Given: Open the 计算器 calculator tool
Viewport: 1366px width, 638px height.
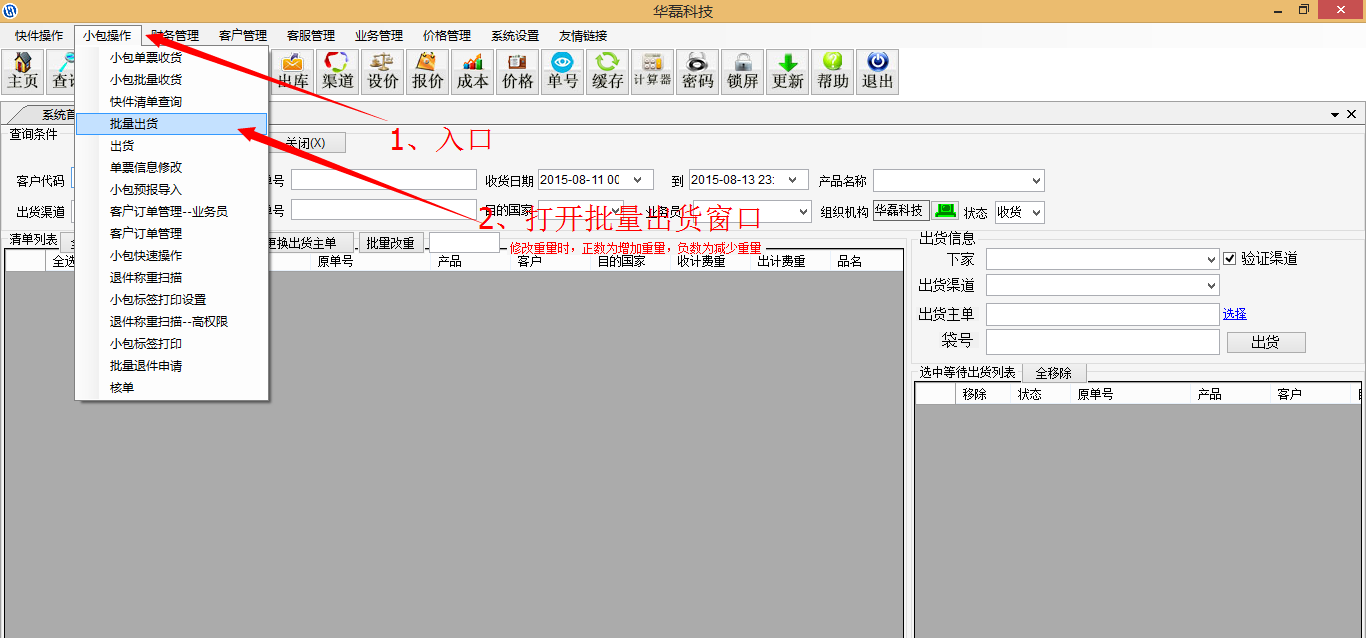Looking at the screenshot, I should click(652, 72).
